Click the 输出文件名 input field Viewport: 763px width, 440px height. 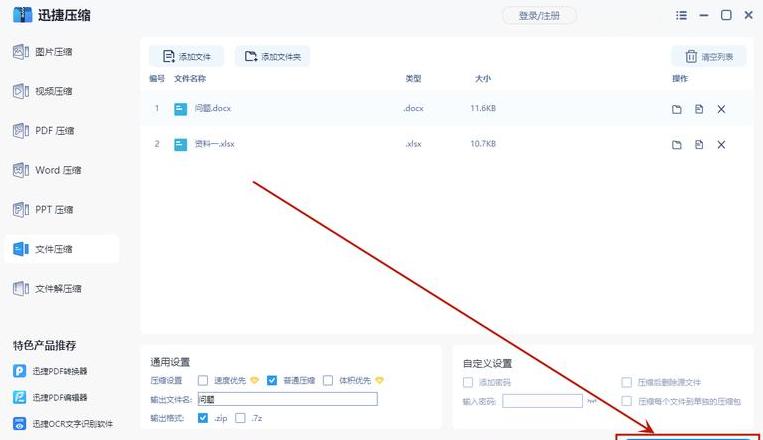pos(288,399)
